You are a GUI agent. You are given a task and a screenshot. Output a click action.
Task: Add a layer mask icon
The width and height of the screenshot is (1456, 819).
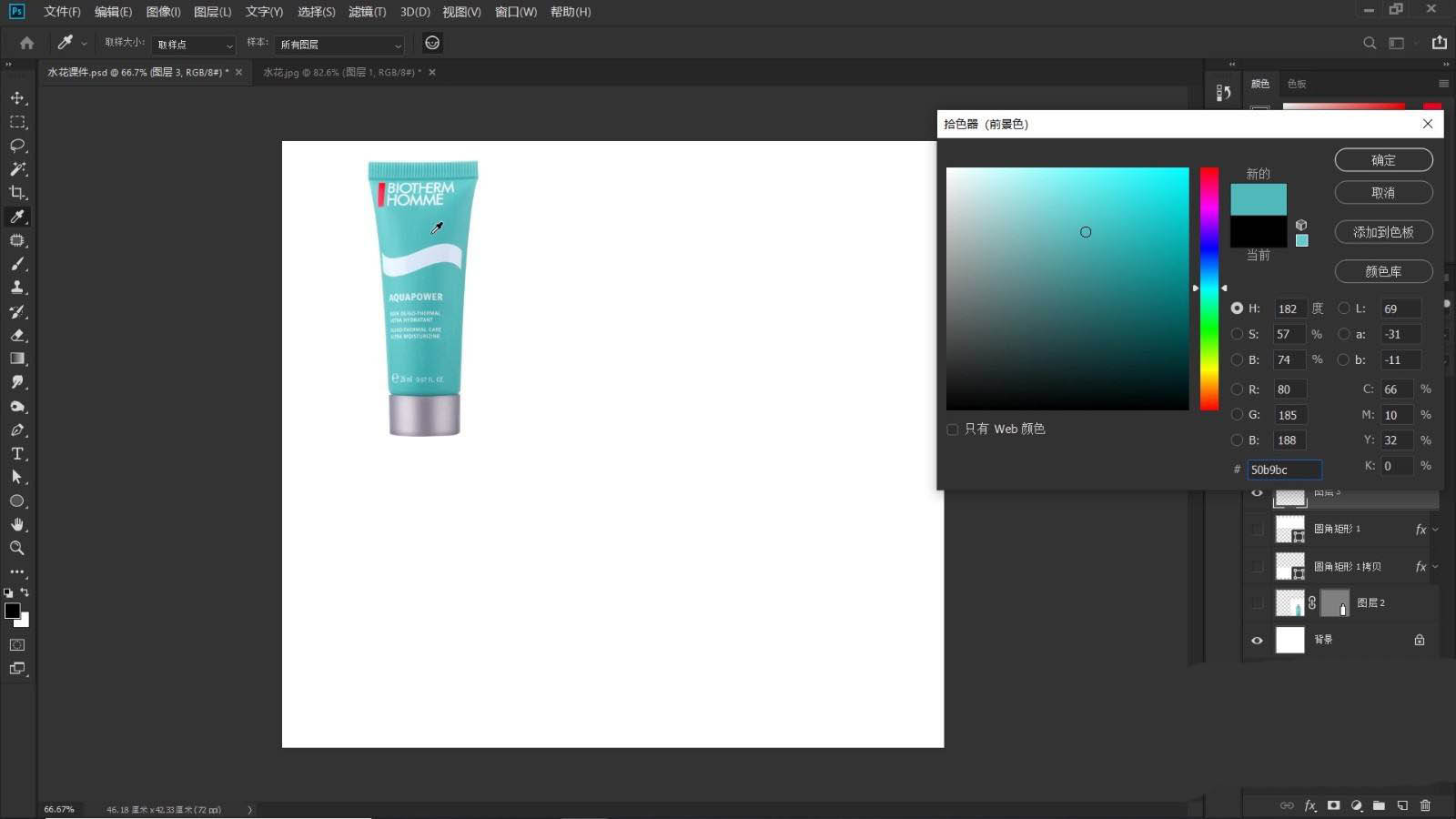pos(1333,805)
